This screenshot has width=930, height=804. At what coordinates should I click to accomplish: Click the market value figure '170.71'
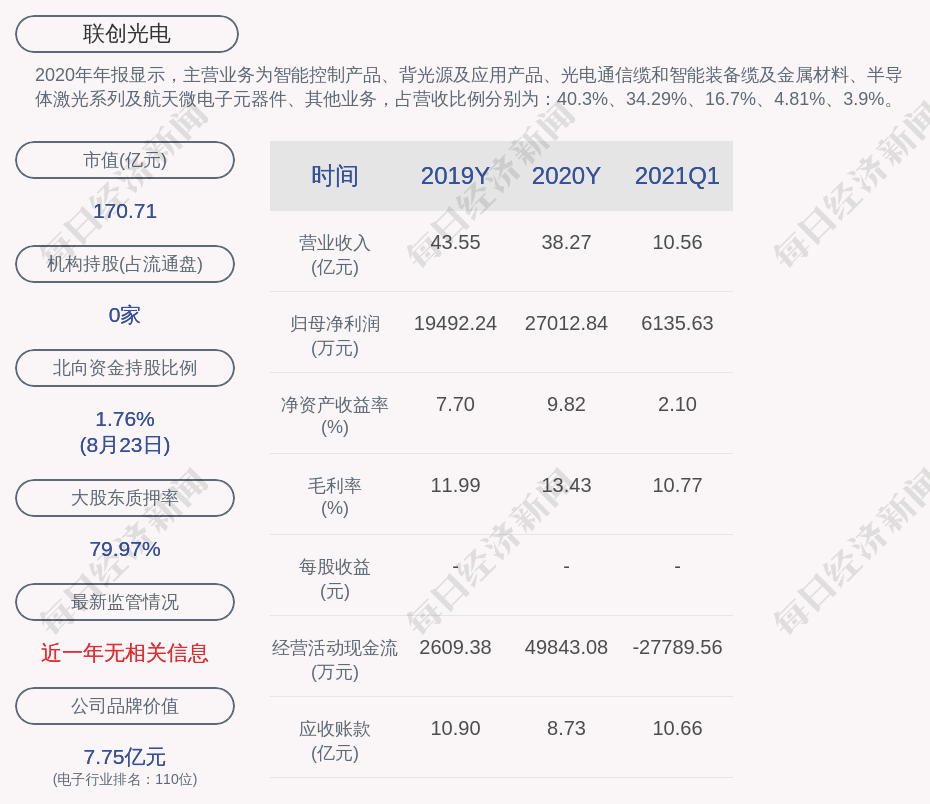coord(125,211)
